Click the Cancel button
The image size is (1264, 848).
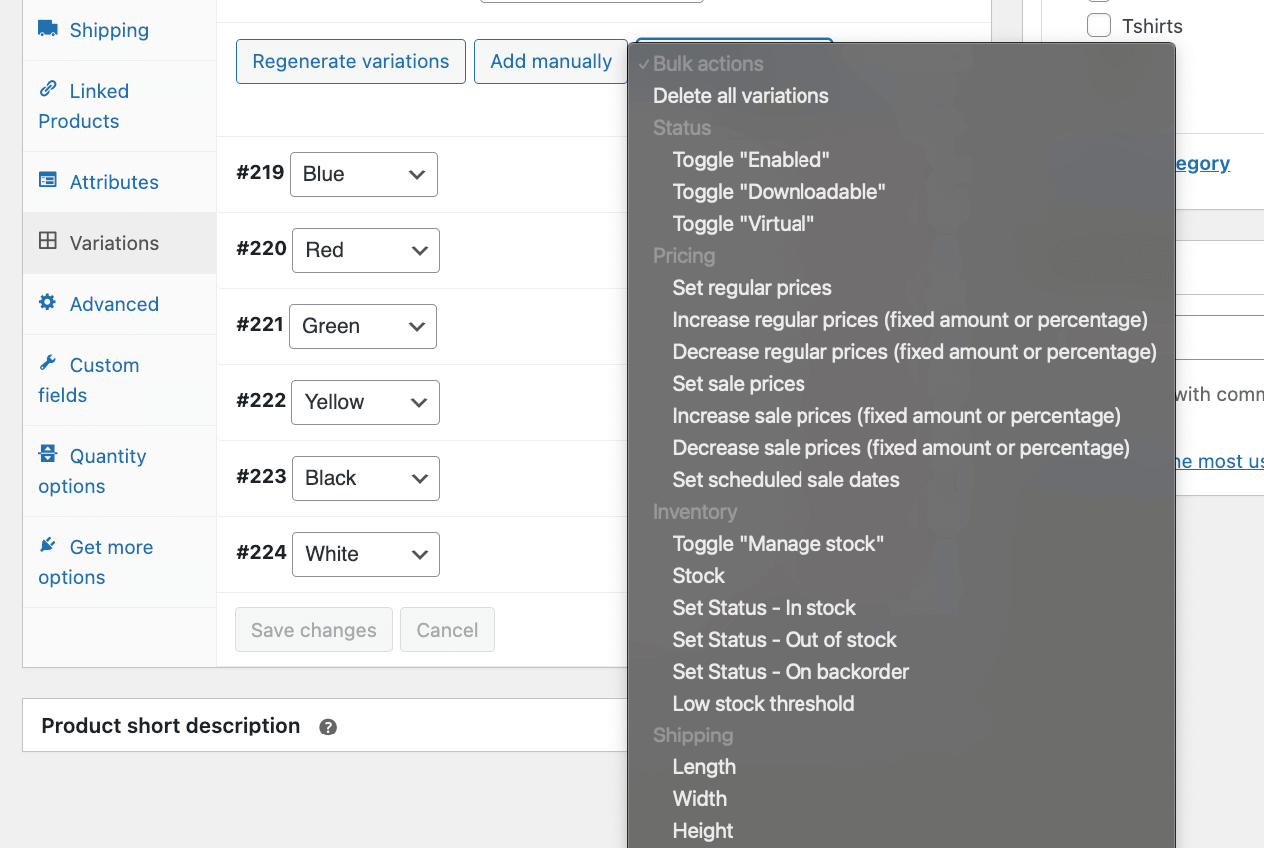(x=447, y=630)
